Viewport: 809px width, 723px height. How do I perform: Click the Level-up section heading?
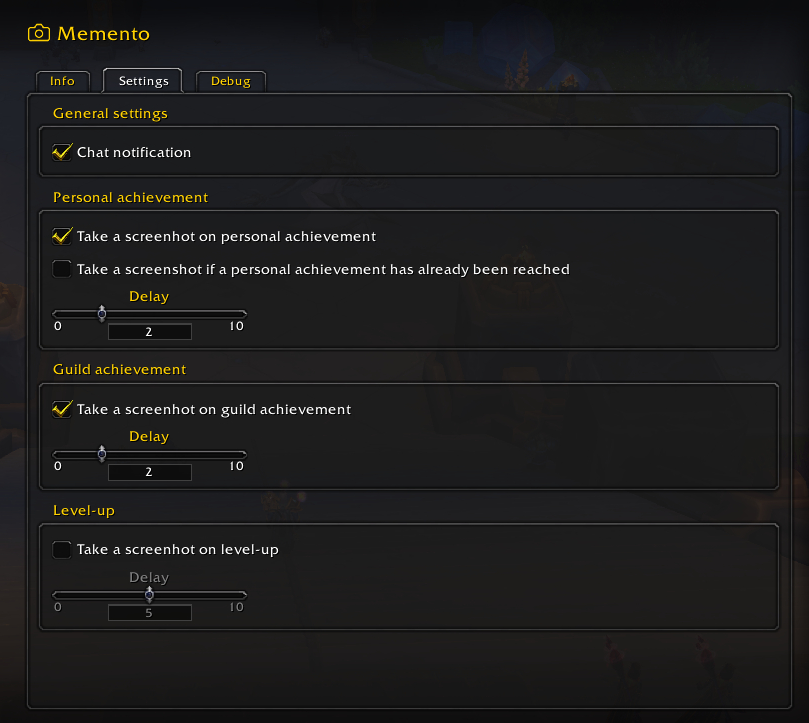[84, 510]
